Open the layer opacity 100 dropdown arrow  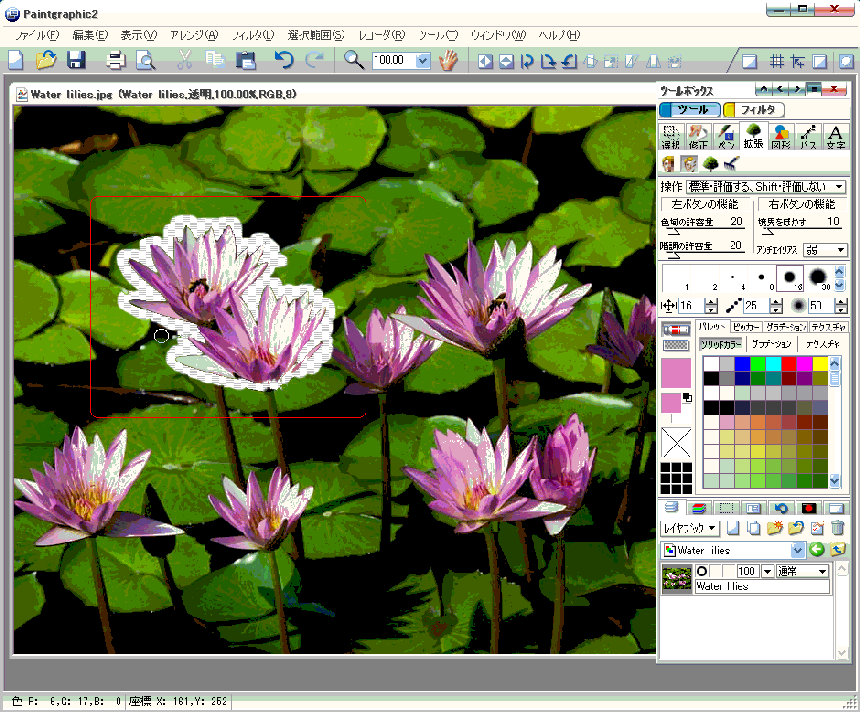click(x=767, y=571)
